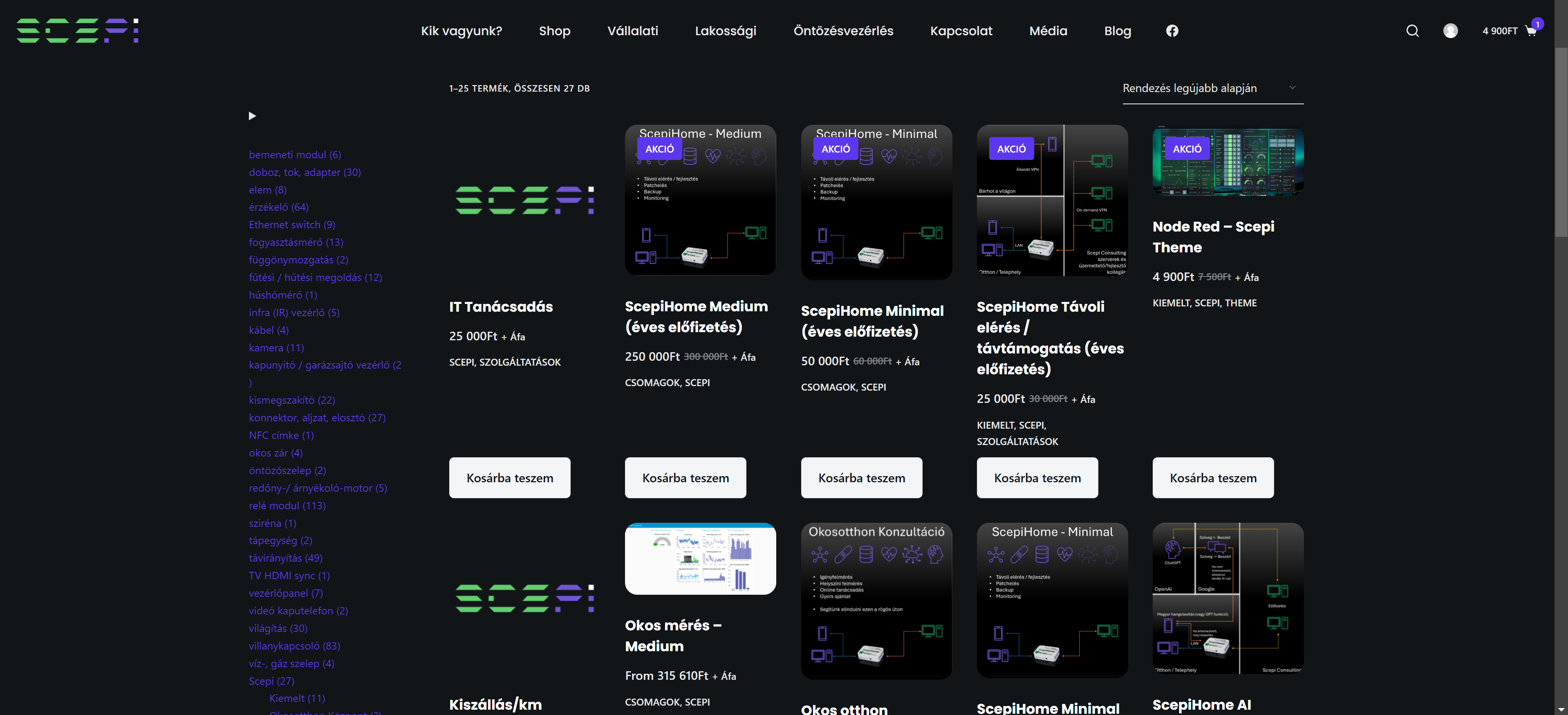Open the user account avatar icon
The image size is (1568, 715).
[x=1451, y=30]
